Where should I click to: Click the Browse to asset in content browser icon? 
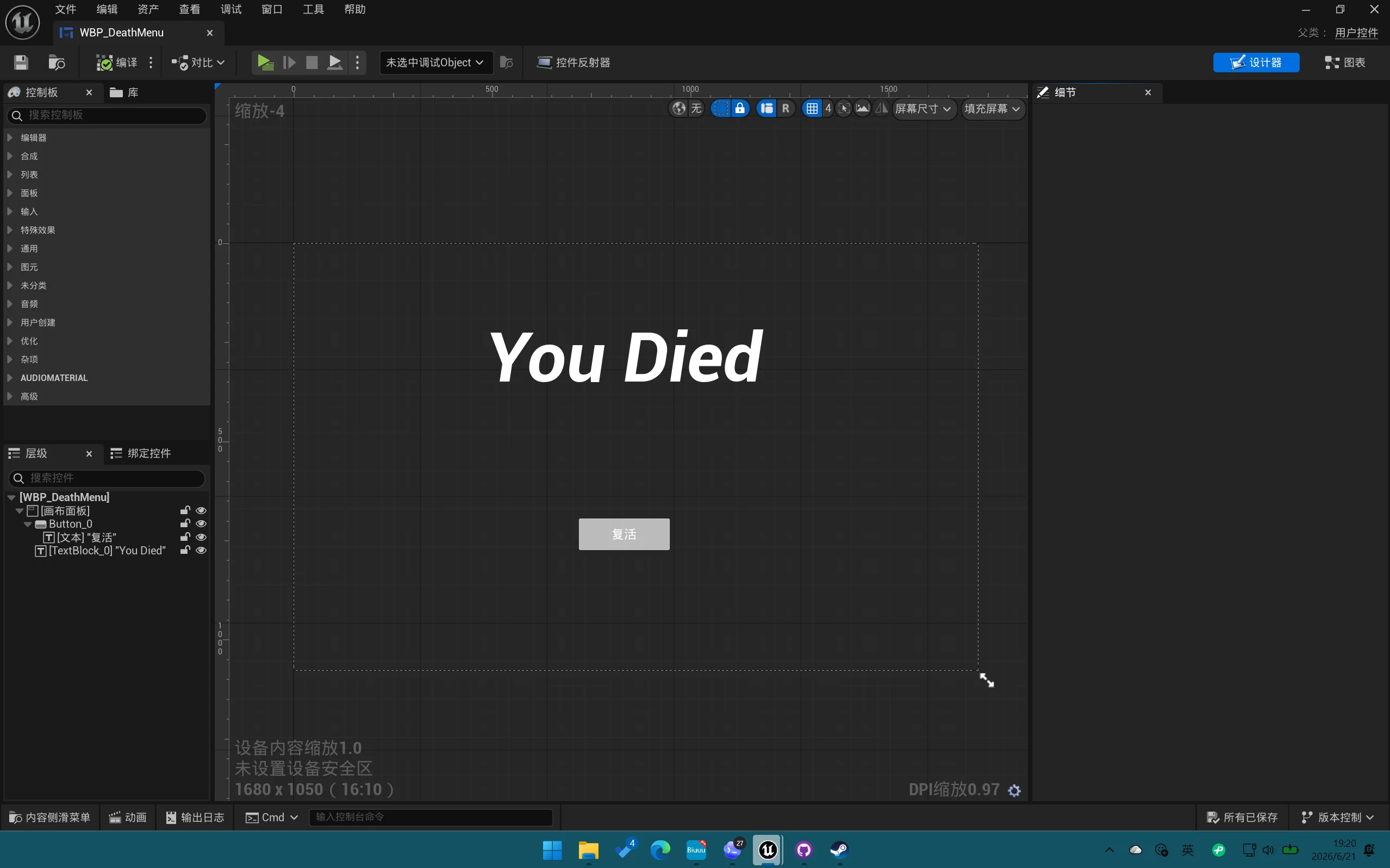tap(57, 63)
